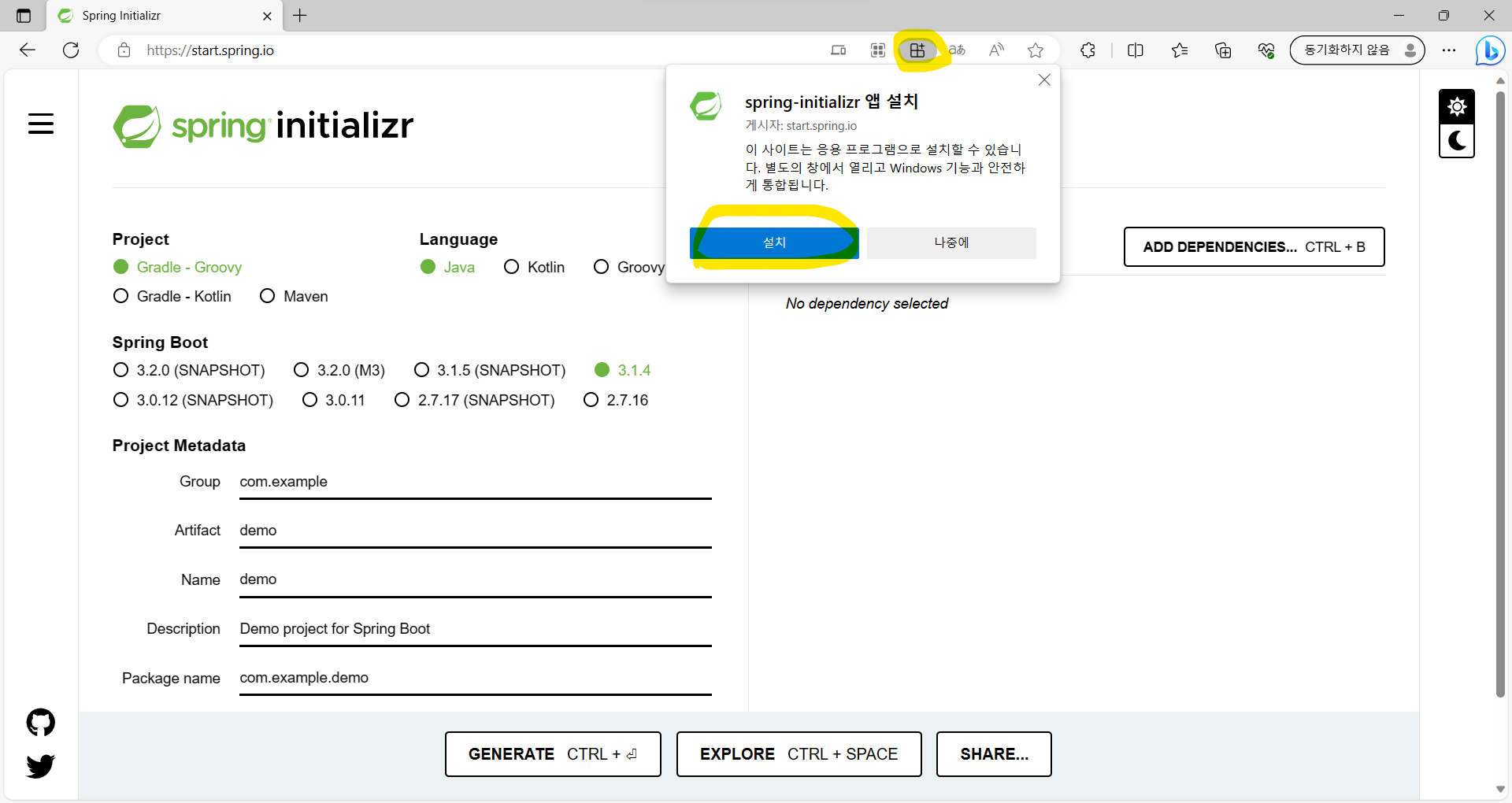Screen dimensions: 1512x803
Task: Click ADD DEPENDENCIES button
Action: coord(1254,247)
